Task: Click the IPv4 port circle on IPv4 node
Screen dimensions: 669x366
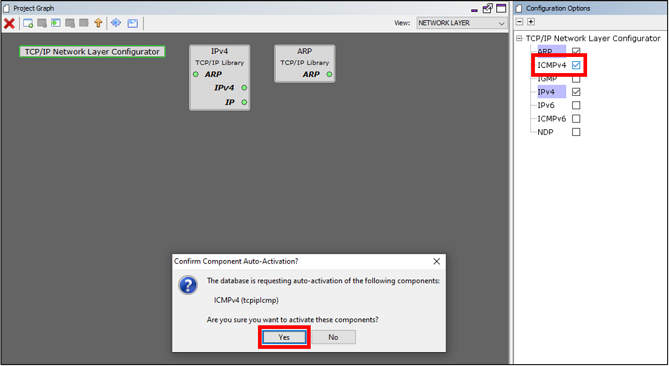Action: click(x=244, y=87)
